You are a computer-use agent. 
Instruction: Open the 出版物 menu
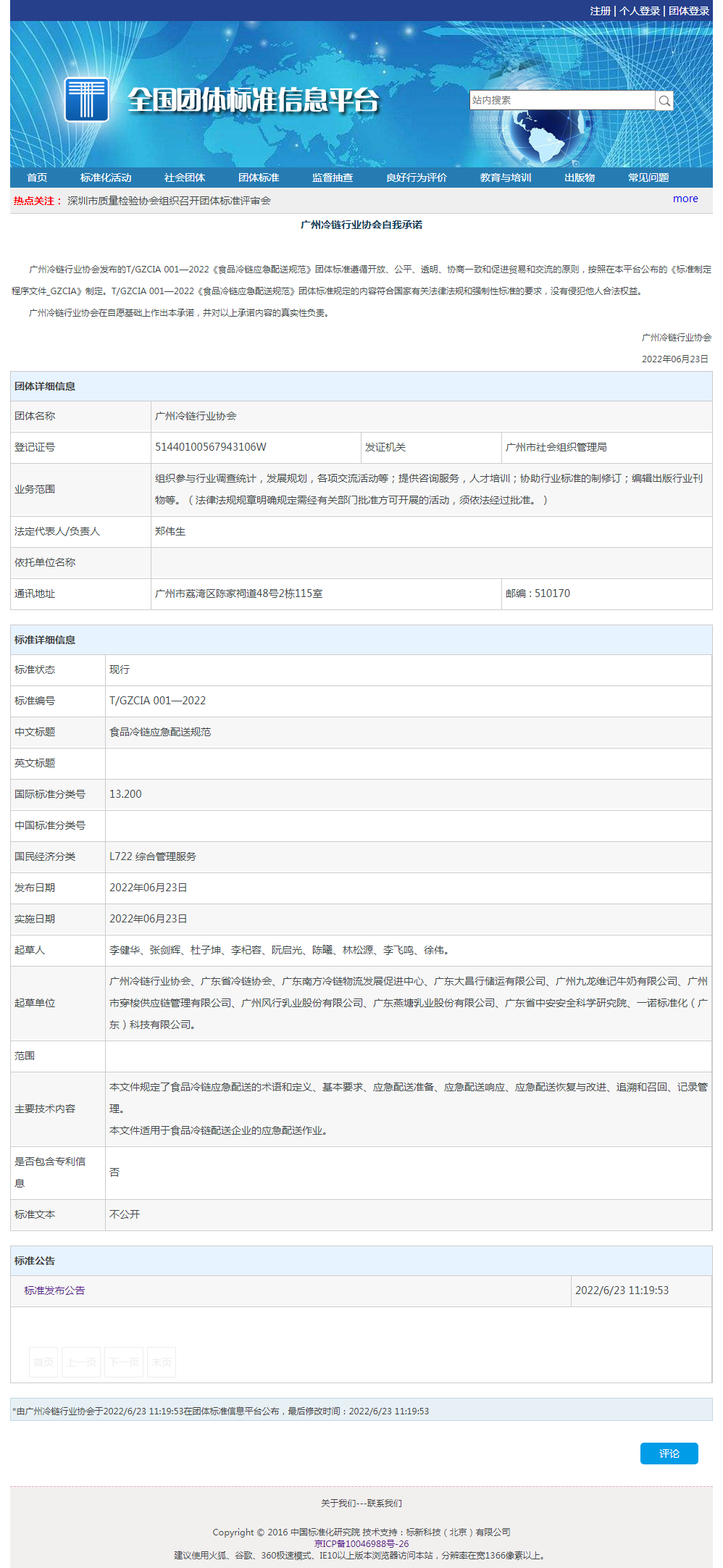(x=580, y=178)
